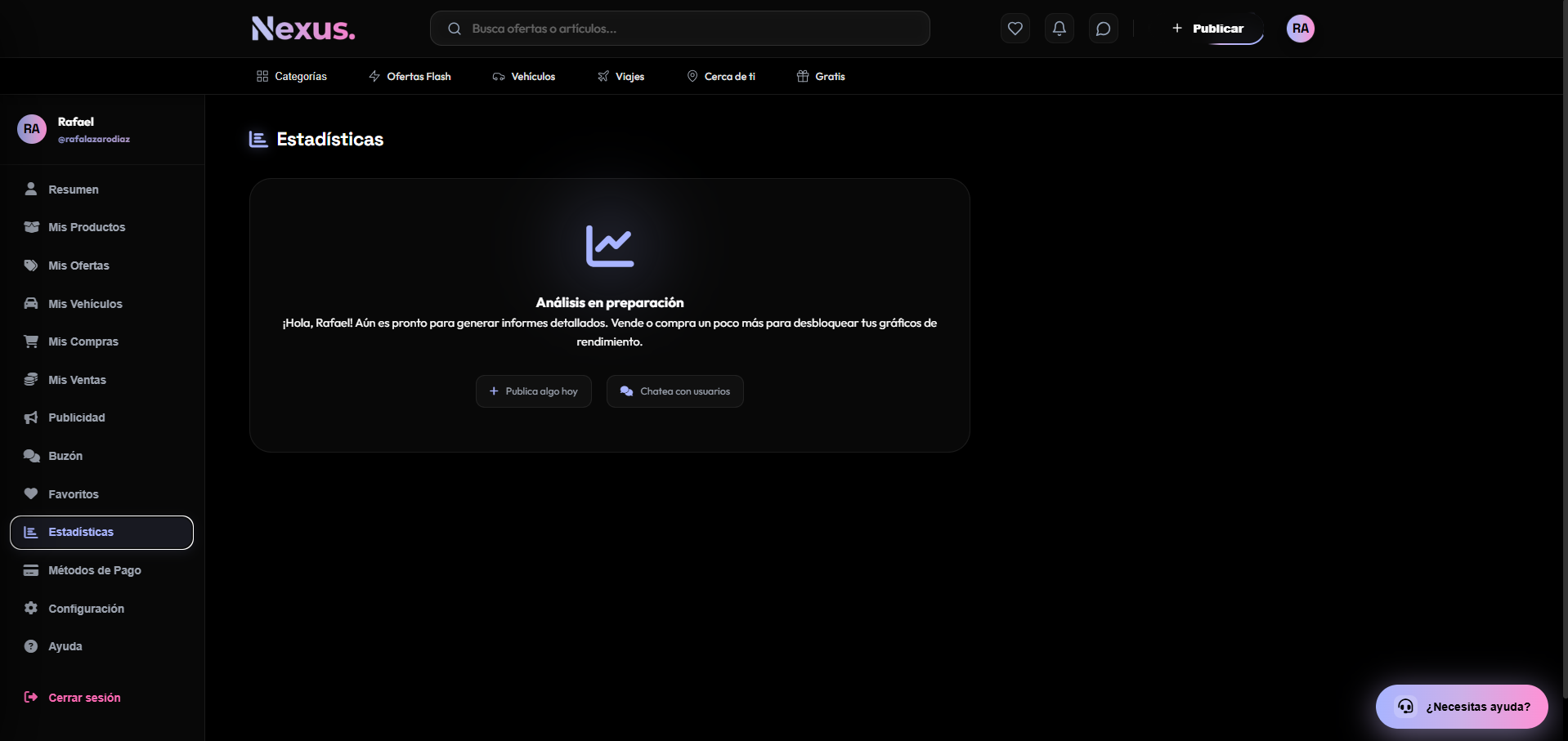Open messages chat bubble icon in header
This screenshot has height=741, width=1568.
pos(1104,29)
